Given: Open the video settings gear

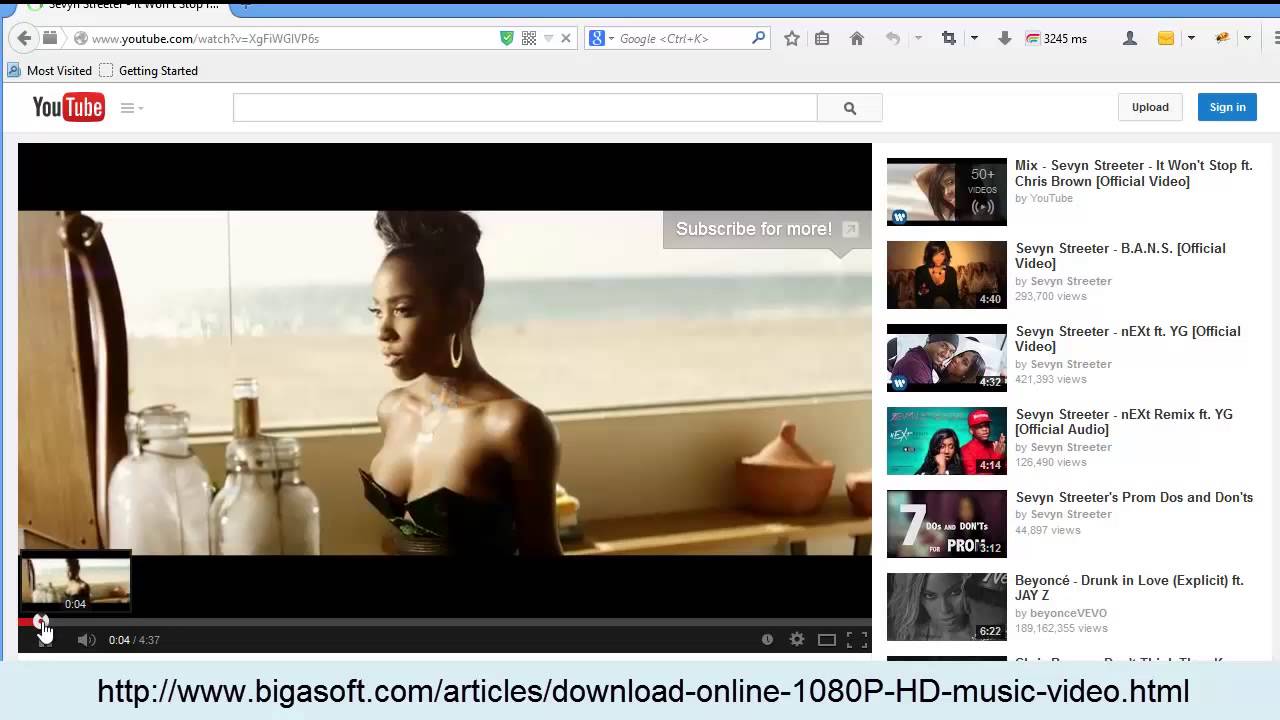Looking at the screenshot, I should pyautogui.click(x=797, y=640).
